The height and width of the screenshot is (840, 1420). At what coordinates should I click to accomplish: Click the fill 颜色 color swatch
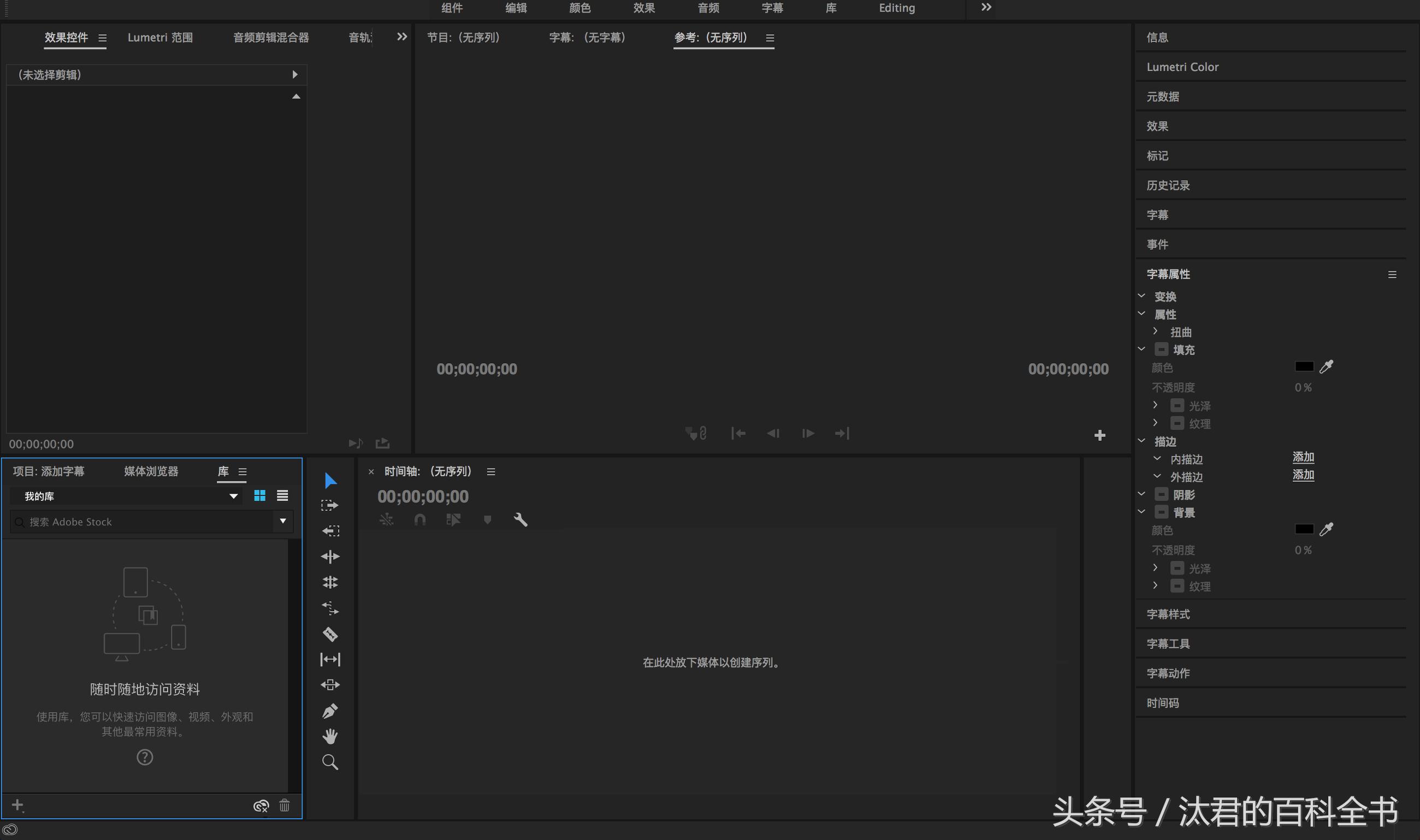pyautogui.click(x=1304, y=366)
